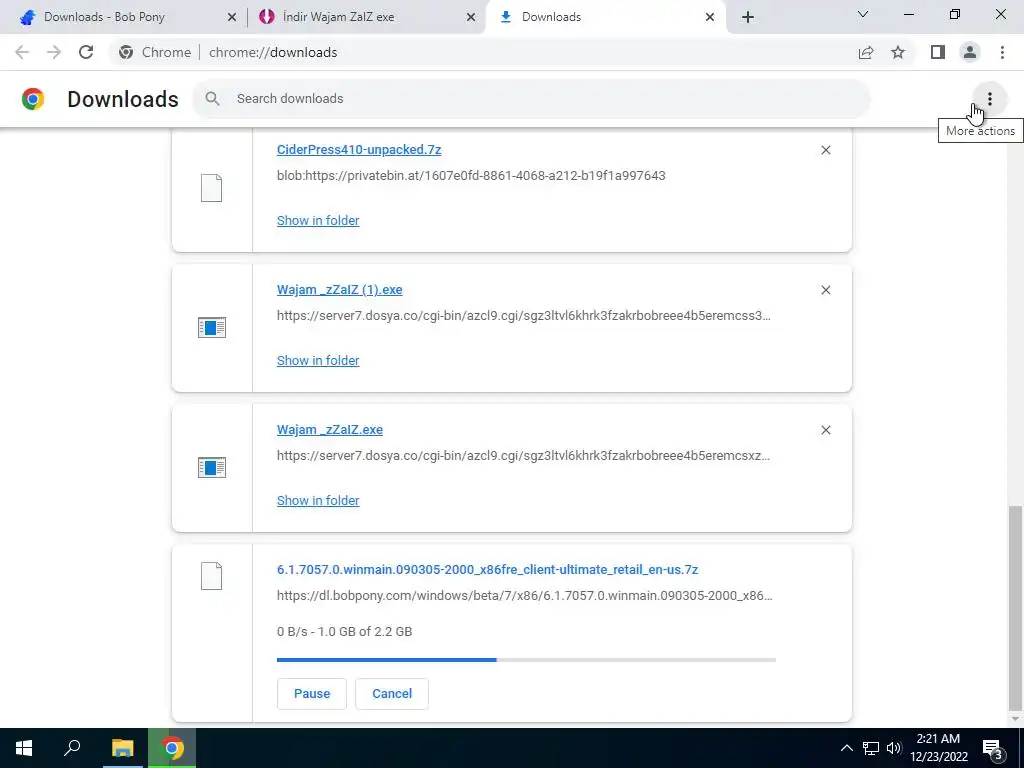
Task: Click the exe icon of Wajam _zZalZ (1).exe
Action: 212,328
